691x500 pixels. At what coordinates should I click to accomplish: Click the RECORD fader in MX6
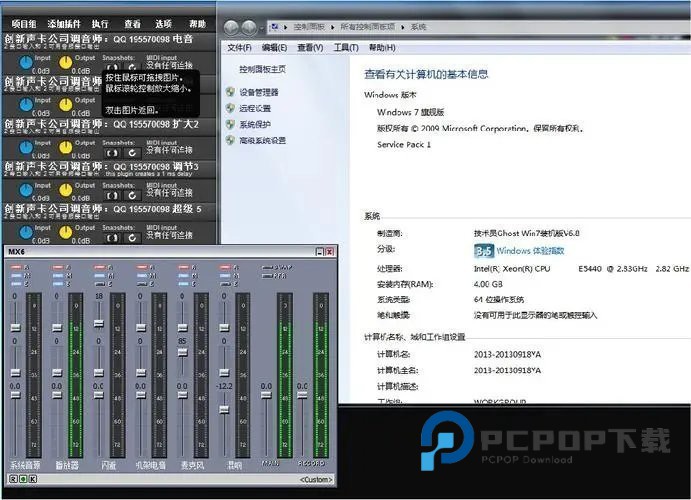pyautogui.click(x=302, y=395)
